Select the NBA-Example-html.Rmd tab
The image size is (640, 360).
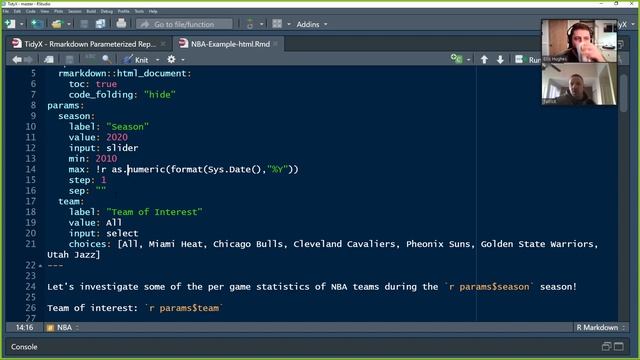pyautogui.click(x=230, y=44)
